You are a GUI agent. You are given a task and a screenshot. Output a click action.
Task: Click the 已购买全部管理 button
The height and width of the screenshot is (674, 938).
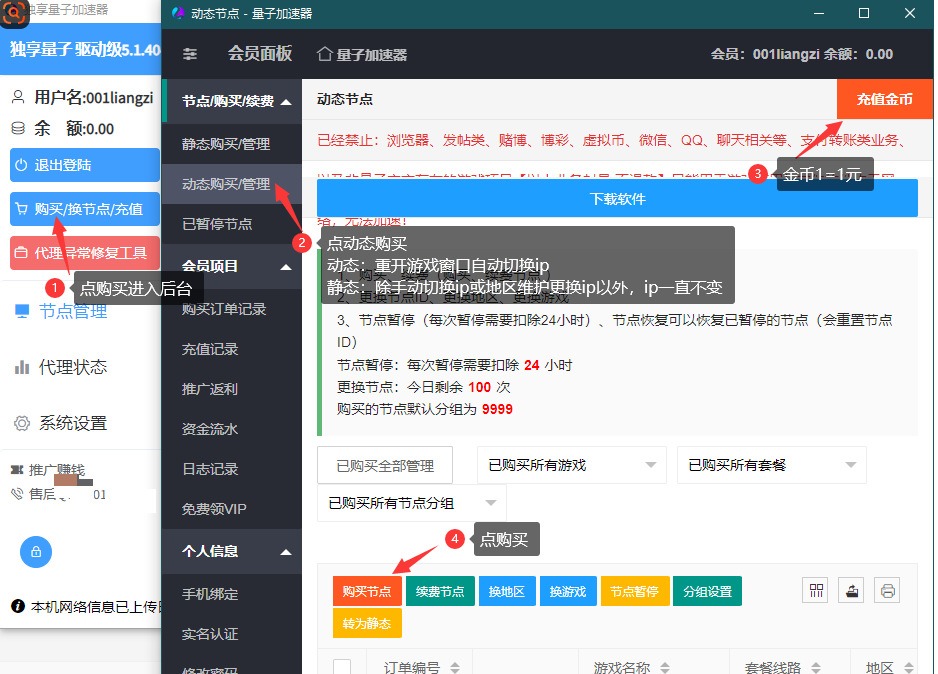point(385,465)
